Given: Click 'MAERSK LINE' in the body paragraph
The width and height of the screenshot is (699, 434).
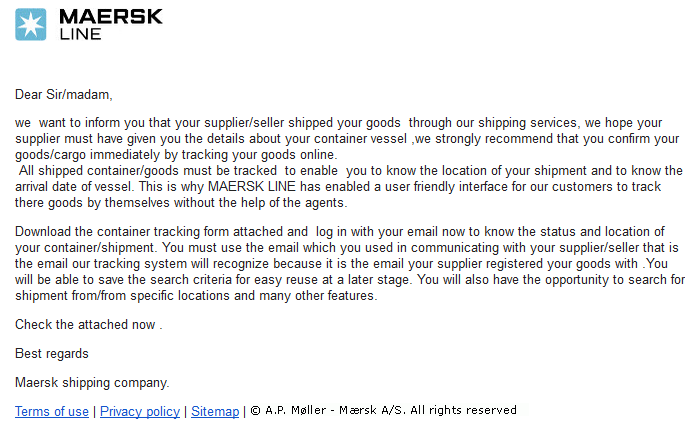Looking at the screenshot, I should 252,186.
